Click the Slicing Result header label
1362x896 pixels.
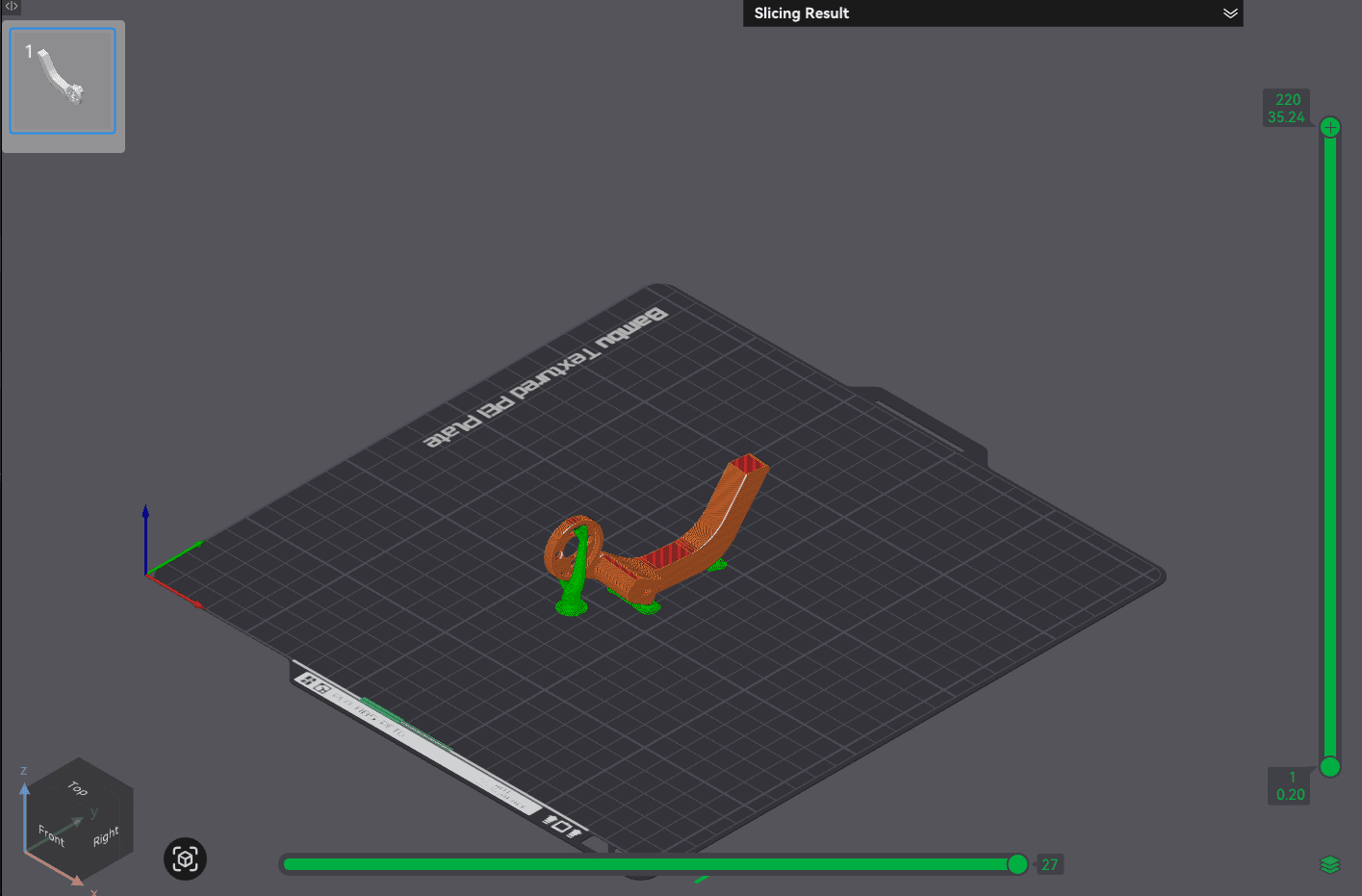click(x=801, y=13)
